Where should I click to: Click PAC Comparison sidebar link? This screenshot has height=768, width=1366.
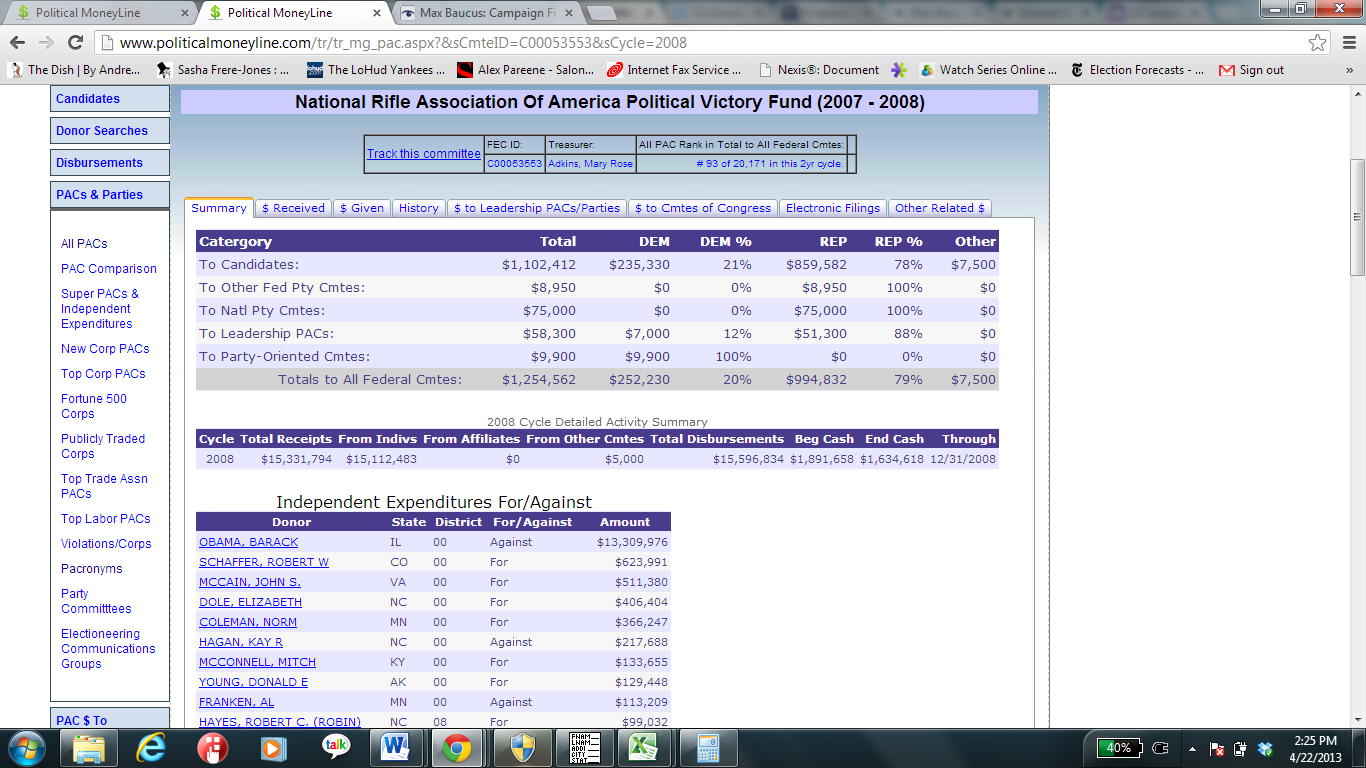click(x=109, y=269)
